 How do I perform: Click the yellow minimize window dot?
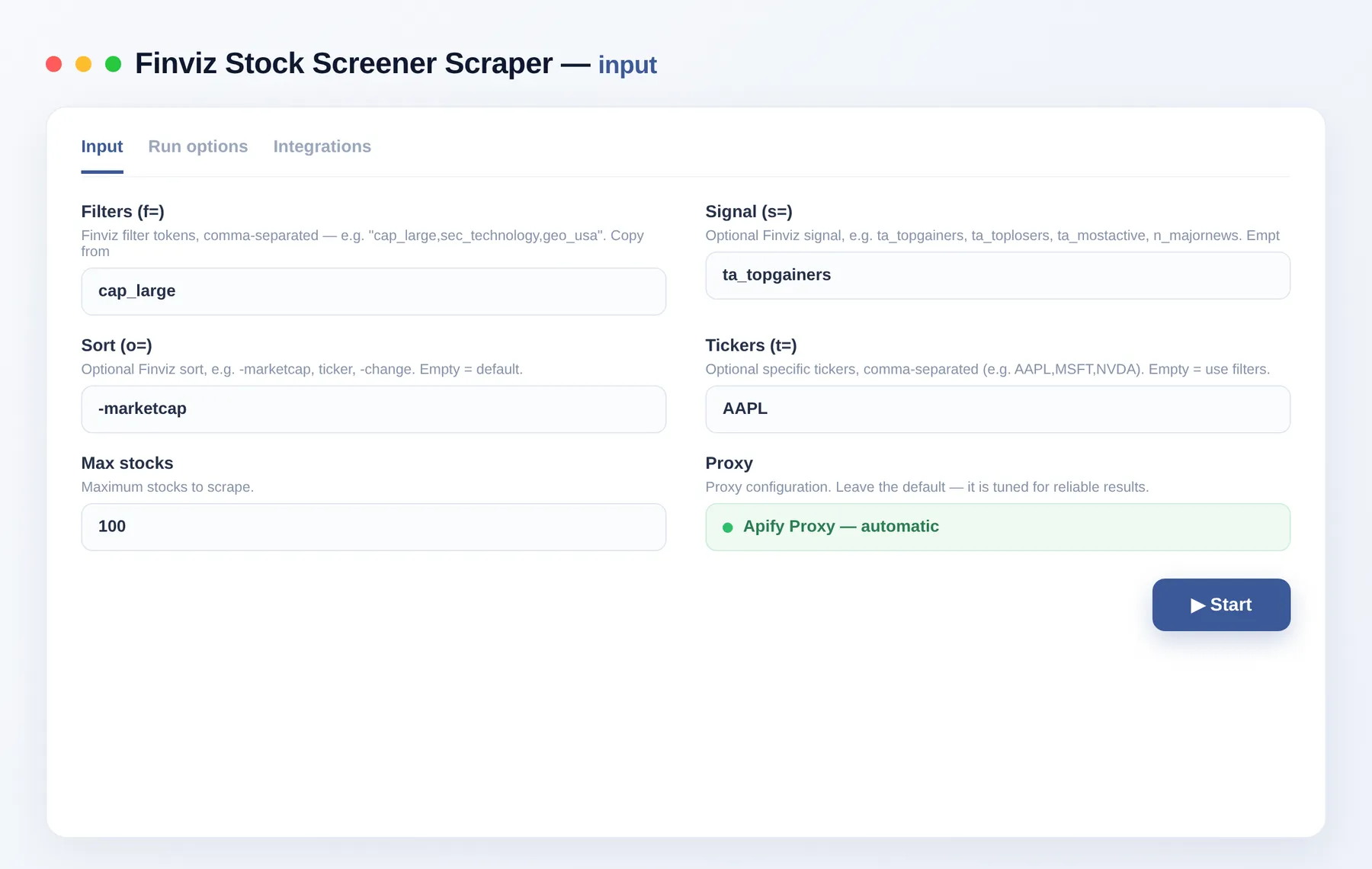point(84,64)
